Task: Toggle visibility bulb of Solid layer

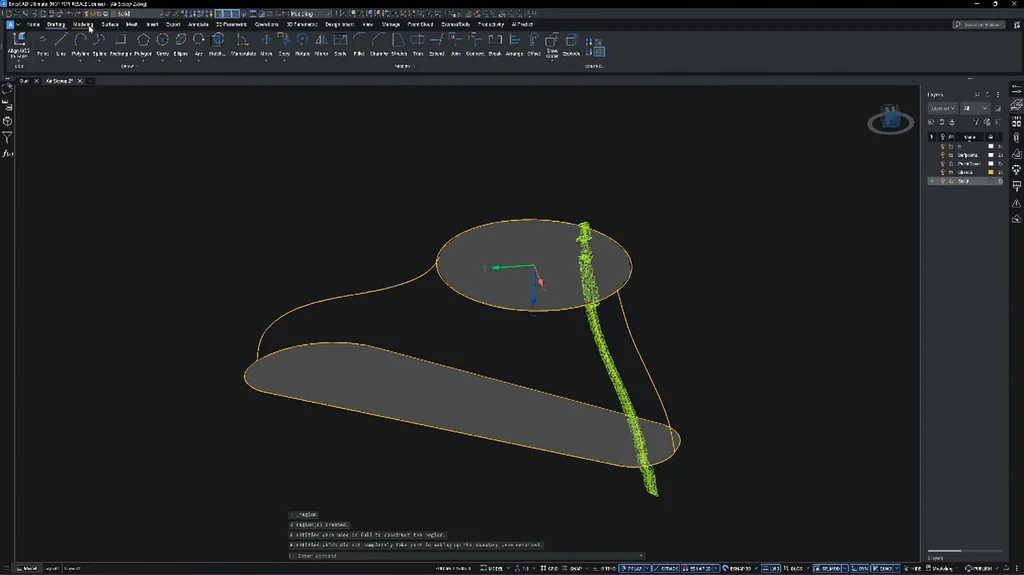Action: [942, 181]
